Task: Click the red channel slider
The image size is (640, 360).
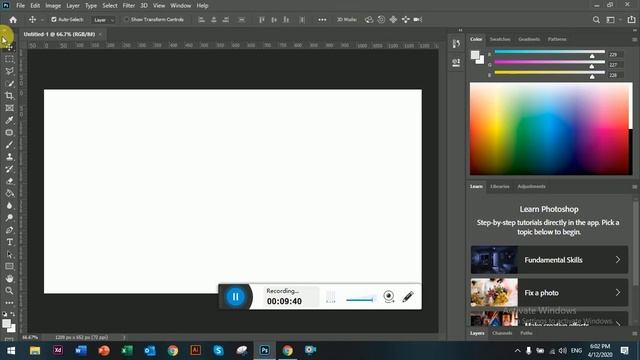Action: (x=549, y=52)
